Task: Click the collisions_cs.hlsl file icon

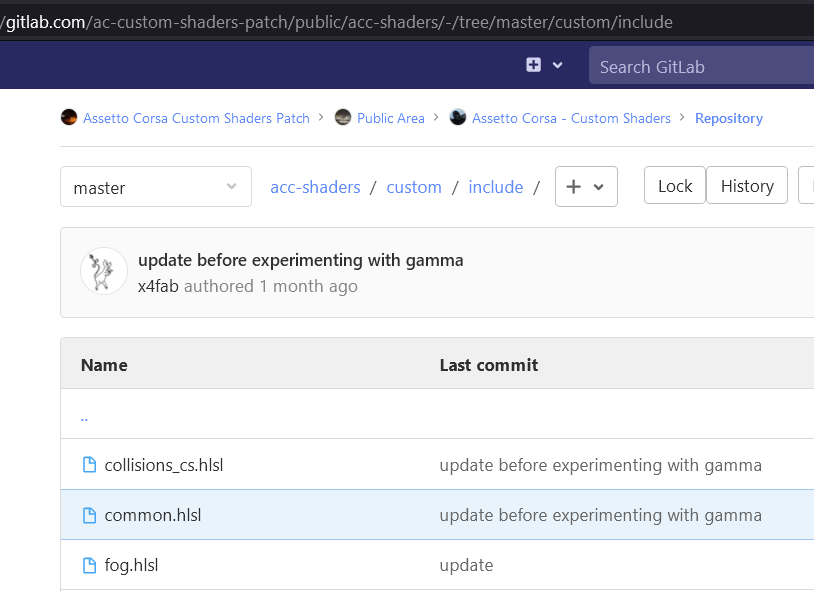Action: 89,465
